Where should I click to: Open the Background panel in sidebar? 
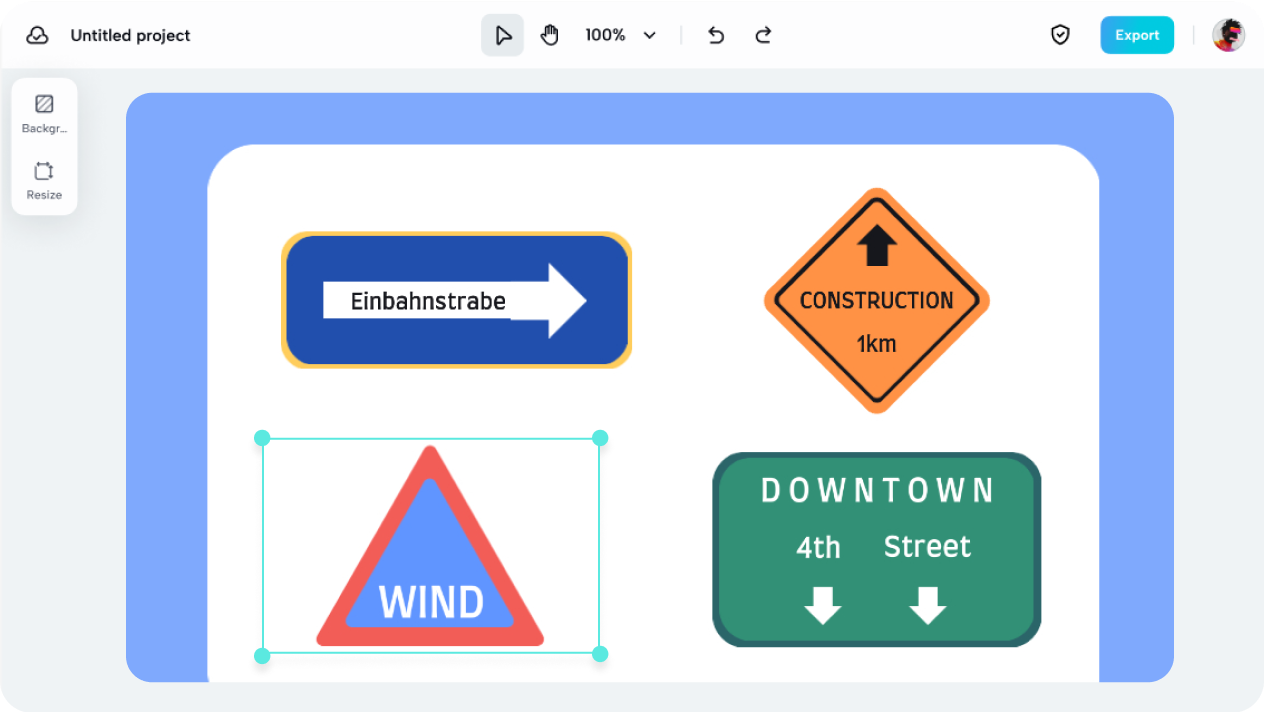(x=44, y=112)
